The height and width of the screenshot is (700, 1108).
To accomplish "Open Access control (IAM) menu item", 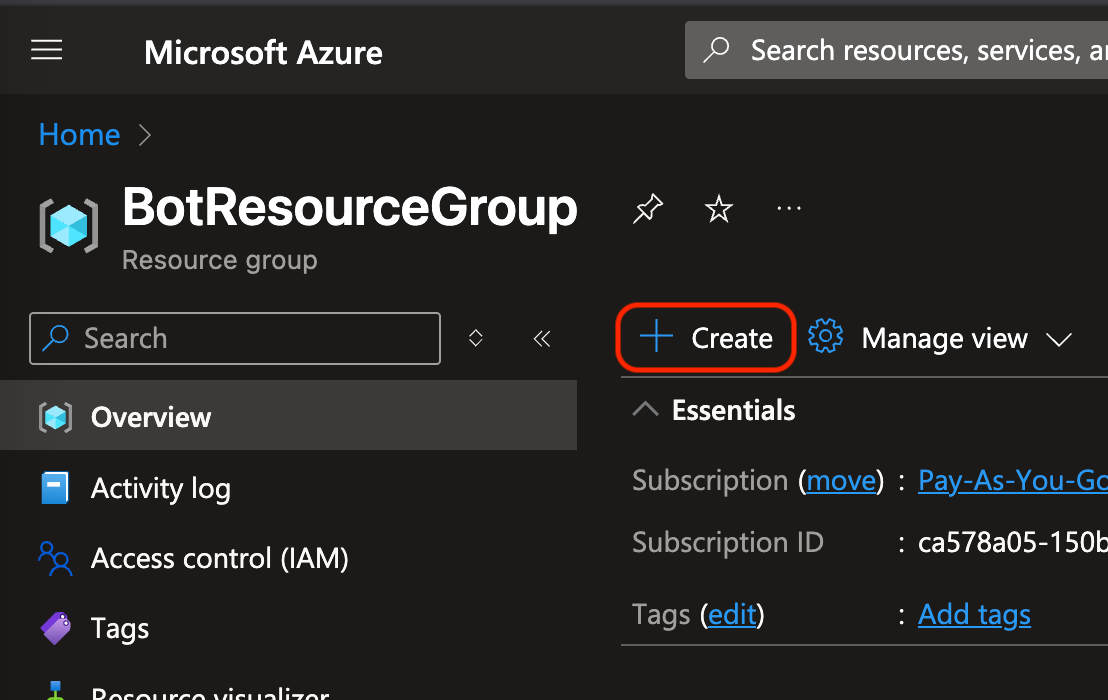I will (219, 558).
